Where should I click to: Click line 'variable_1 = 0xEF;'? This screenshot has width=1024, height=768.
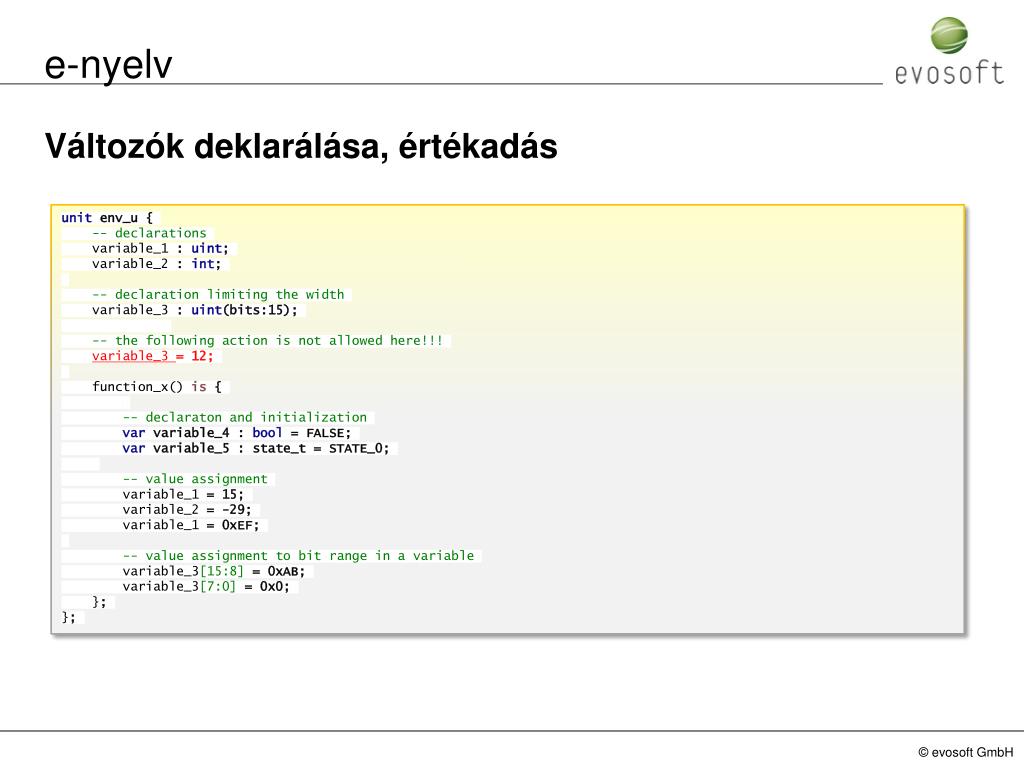click(191, 525)
